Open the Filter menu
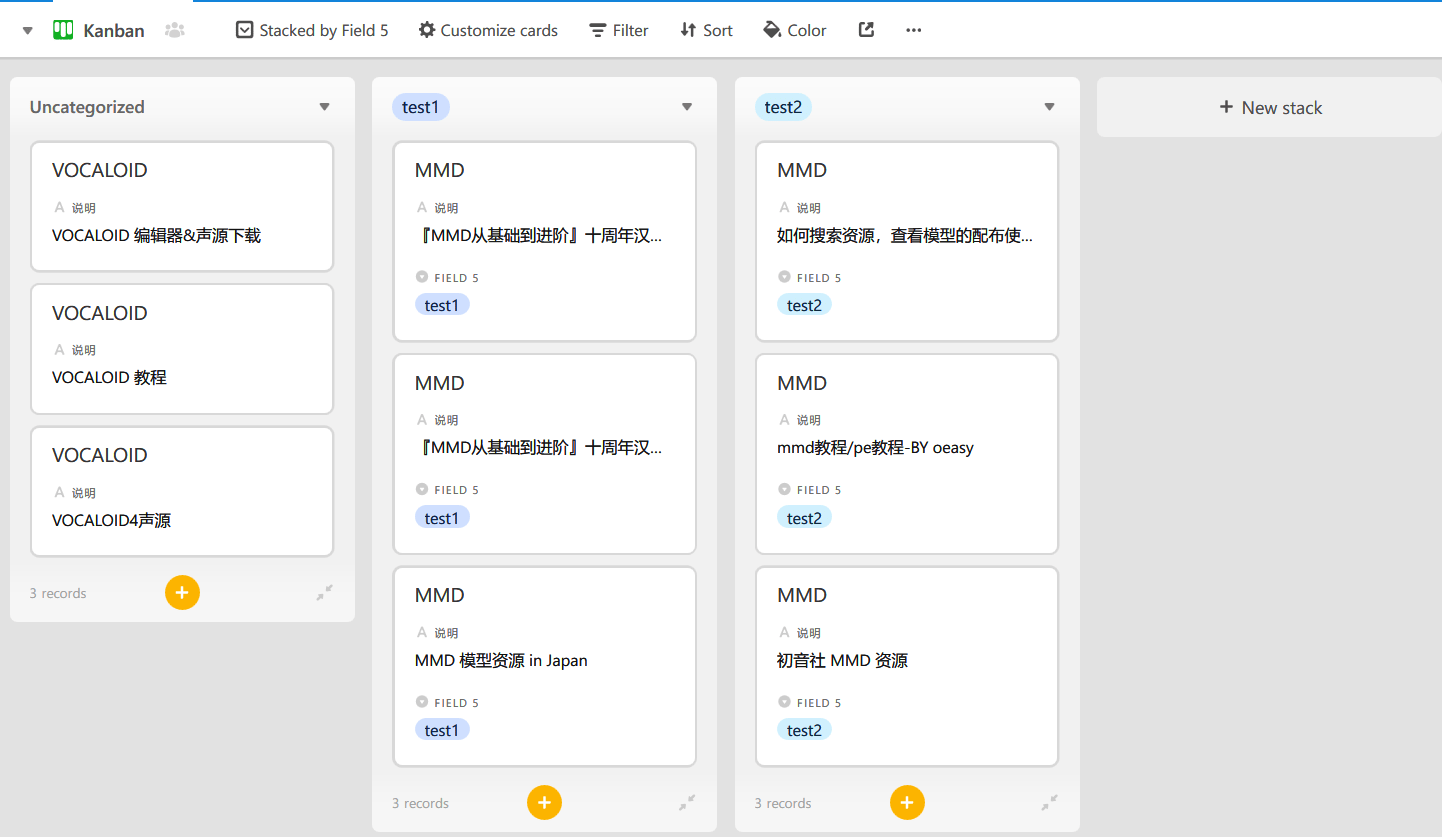Screen dimensions: 1442x837 click(619, 30)
